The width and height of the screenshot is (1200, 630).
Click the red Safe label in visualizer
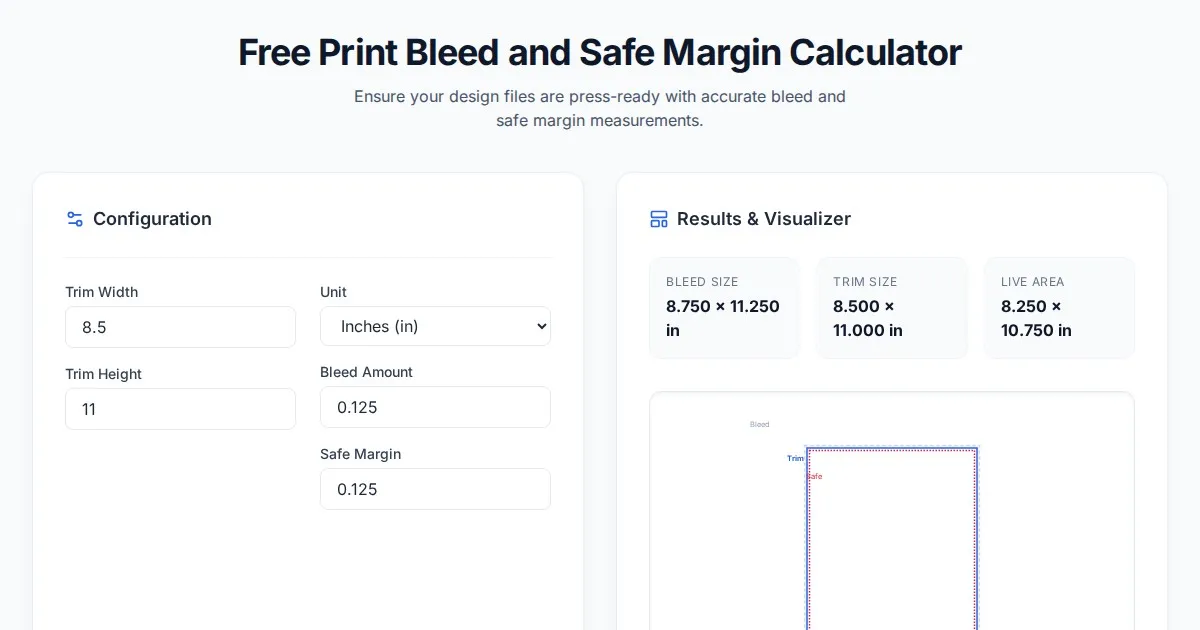coord(815,476)
